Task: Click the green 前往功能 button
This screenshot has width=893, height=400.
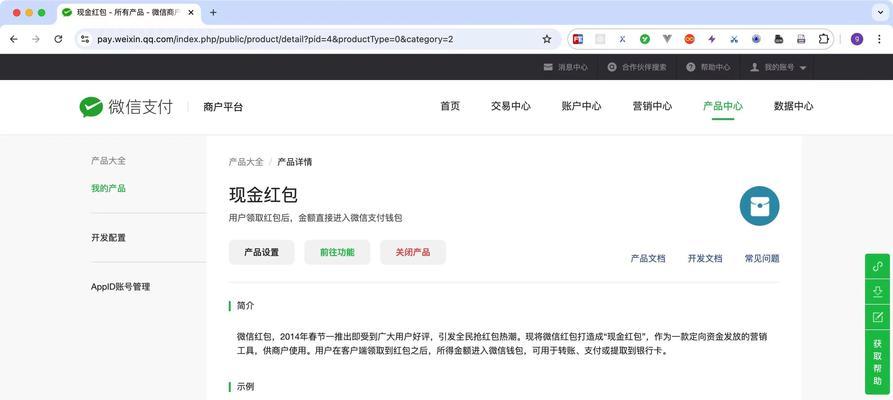Action: tap(337, 252)
